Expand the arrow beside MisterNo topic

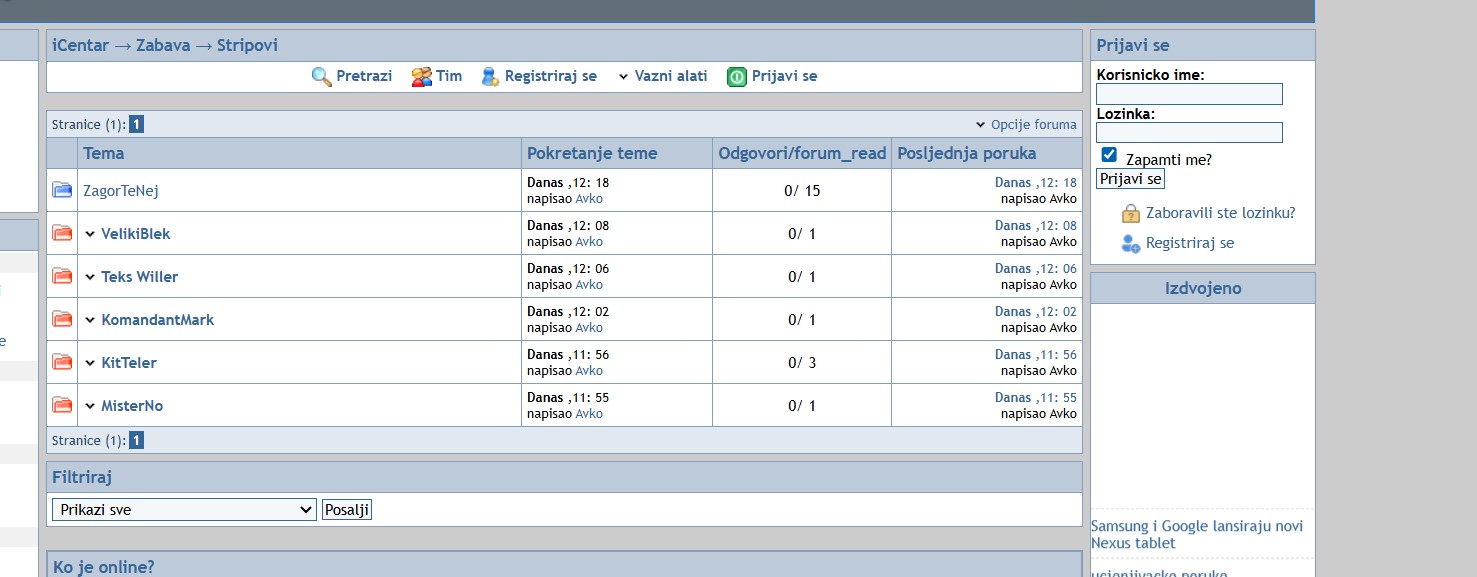(90, 406)
